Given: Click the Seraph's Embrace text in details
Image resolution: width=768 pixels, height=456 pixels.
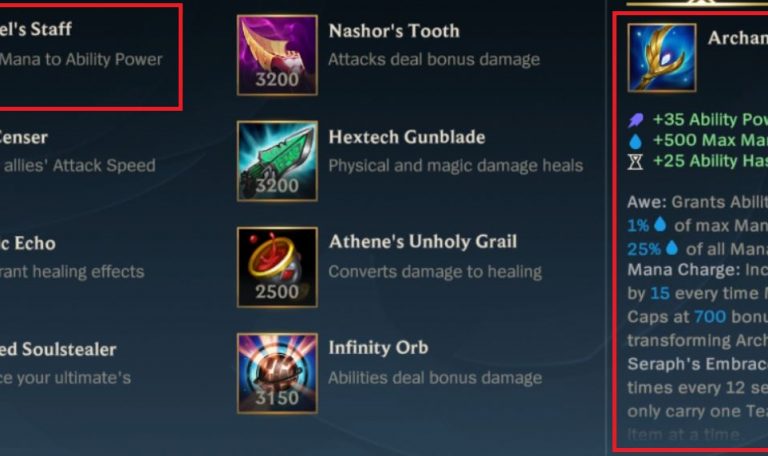Looking at the screenshot, I should pyautogui.click(x=697, y=364).
